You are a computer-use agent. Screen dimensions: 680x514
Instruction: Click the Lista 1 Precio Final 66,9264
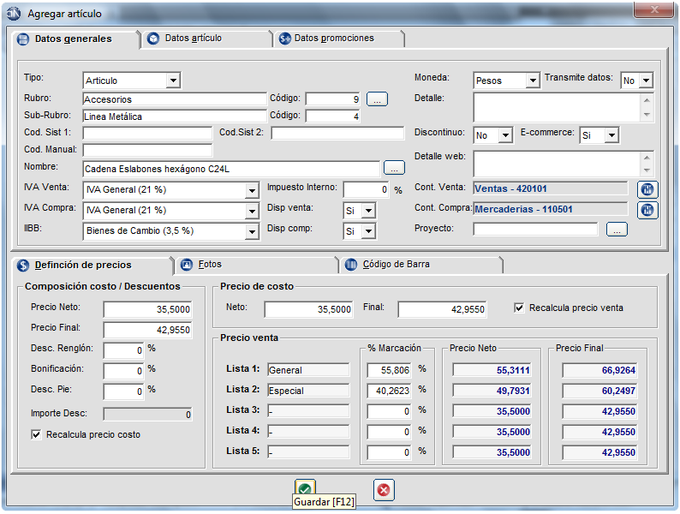click(600, 370)
